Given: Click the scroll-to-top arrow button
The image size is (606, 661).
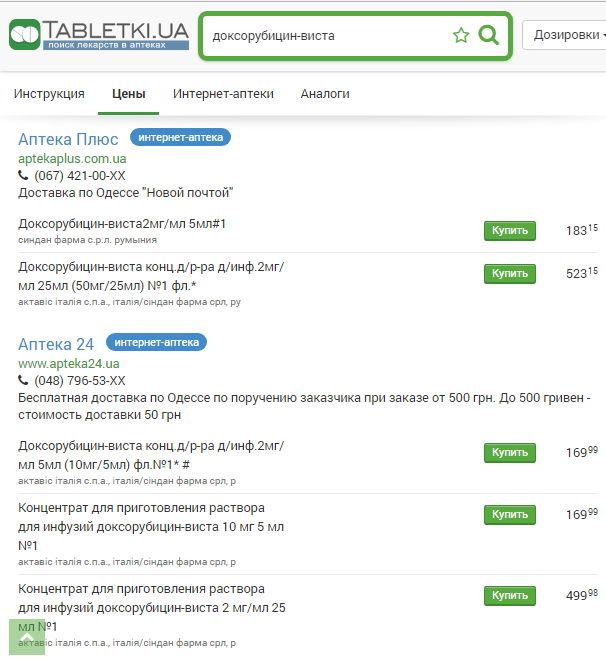Looking at the screenshot, I should (x=28, y=637).
